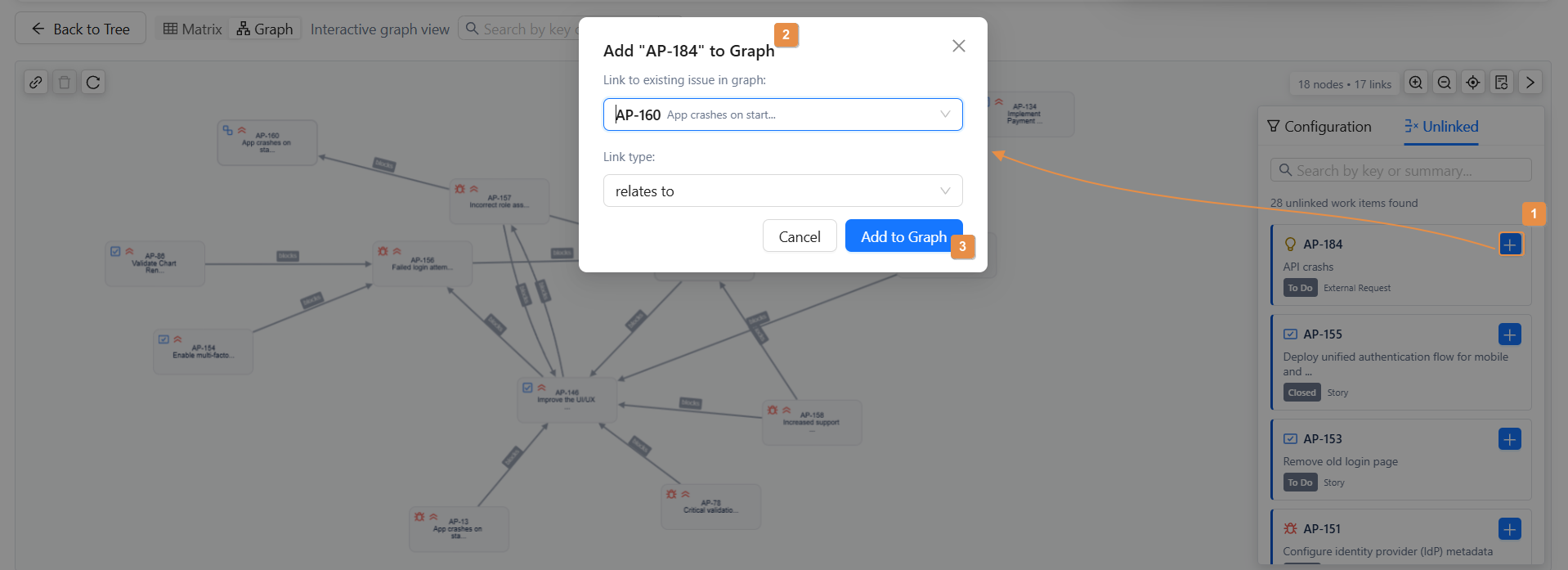
Task: Click '28 unlinked work items found' text
Action: coord(1344,203)
